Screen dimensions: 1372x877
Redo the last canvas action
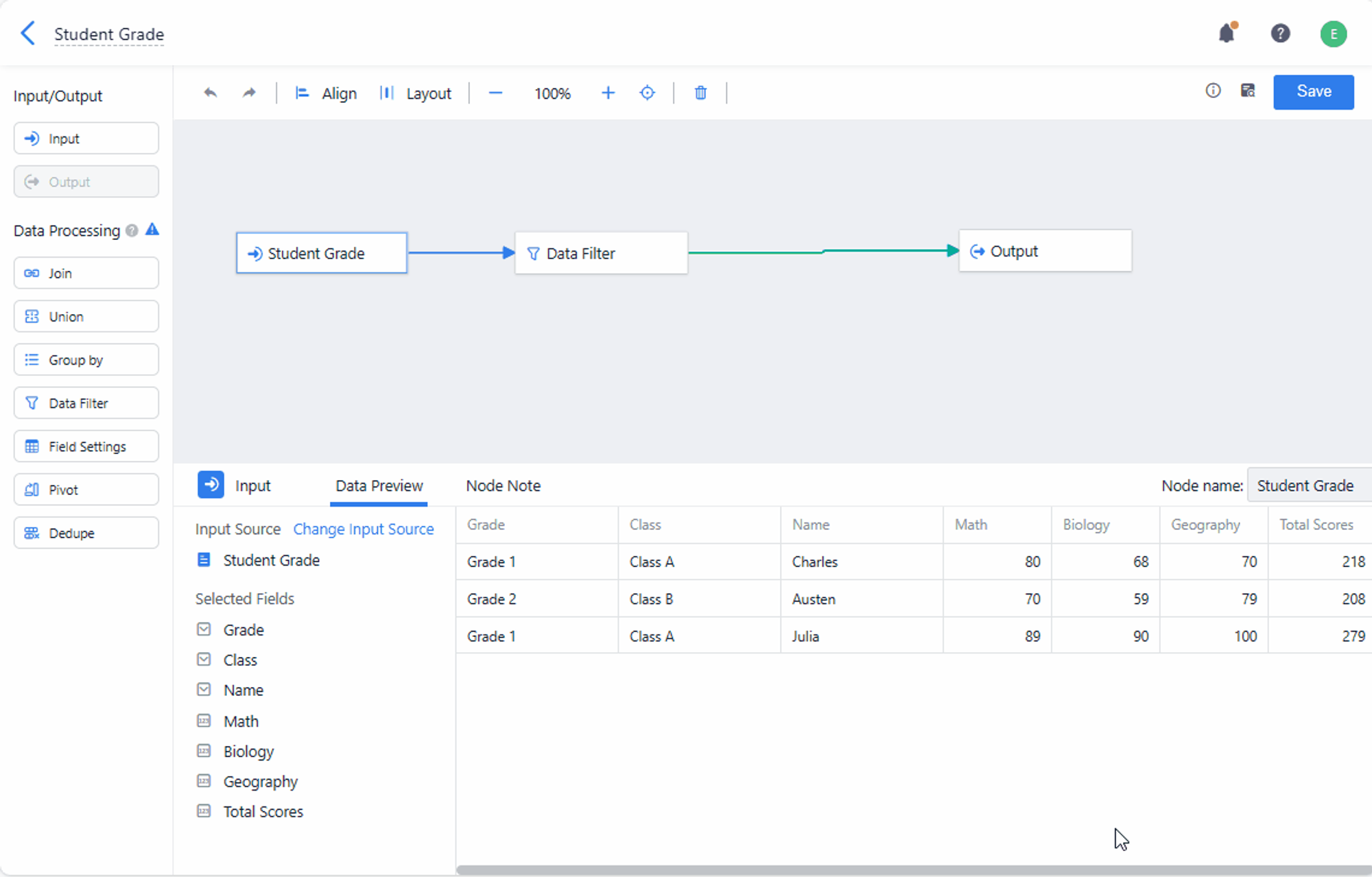[x=249, y=93]
